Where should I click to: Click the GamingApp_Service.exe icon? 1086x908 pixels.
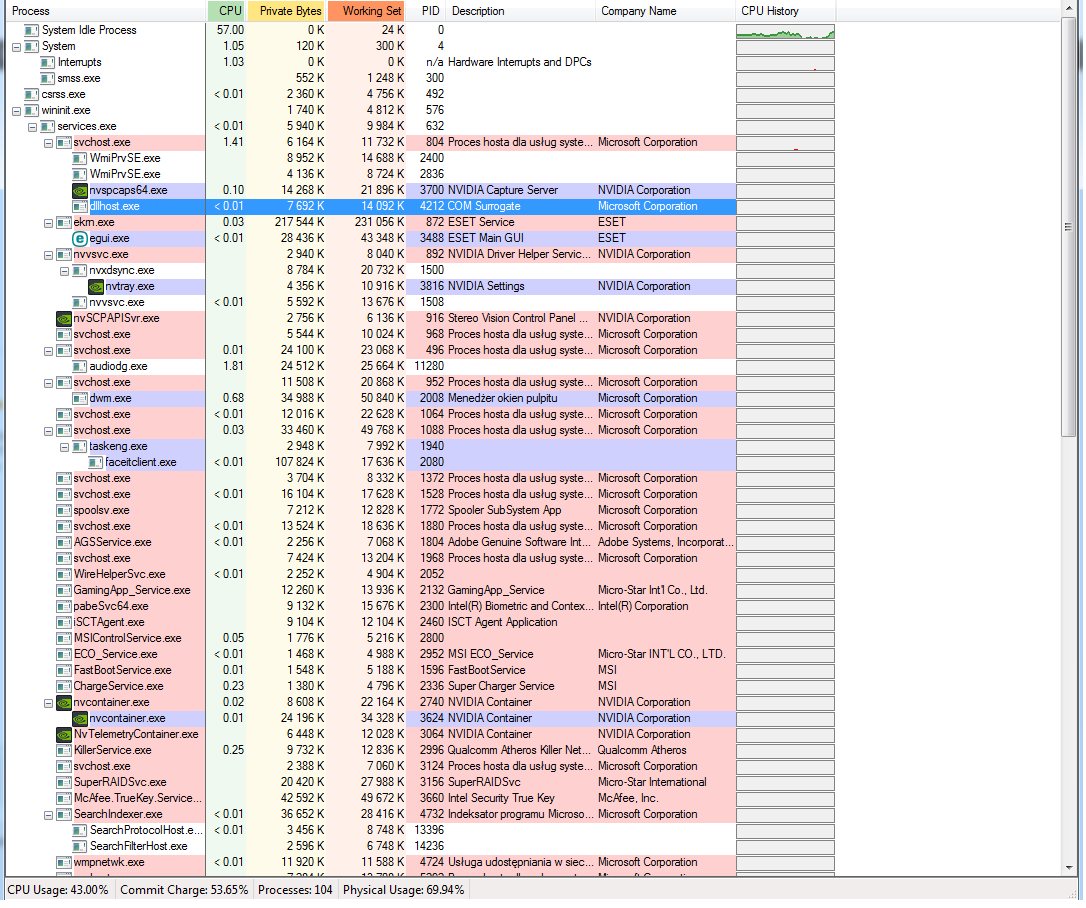pyautogui.click(x=64, y=590)
